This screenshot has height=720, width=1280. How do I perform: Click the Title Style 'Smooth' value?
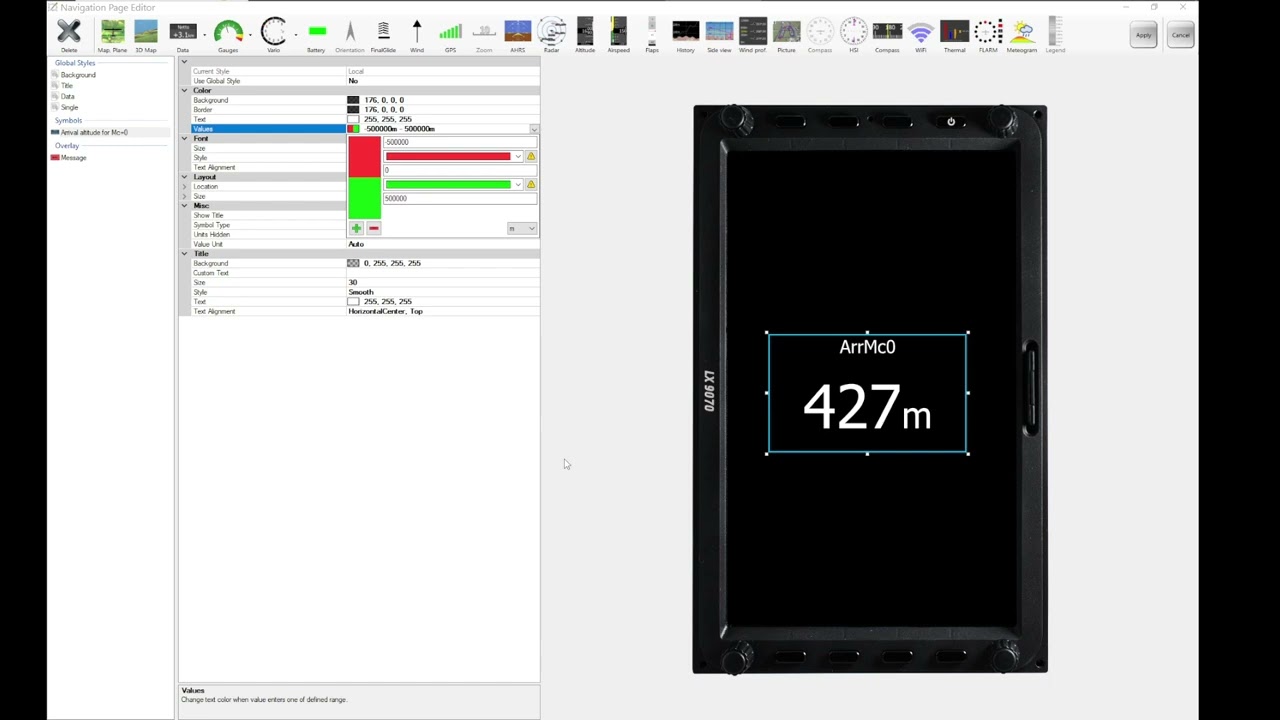tap(360, 292)
